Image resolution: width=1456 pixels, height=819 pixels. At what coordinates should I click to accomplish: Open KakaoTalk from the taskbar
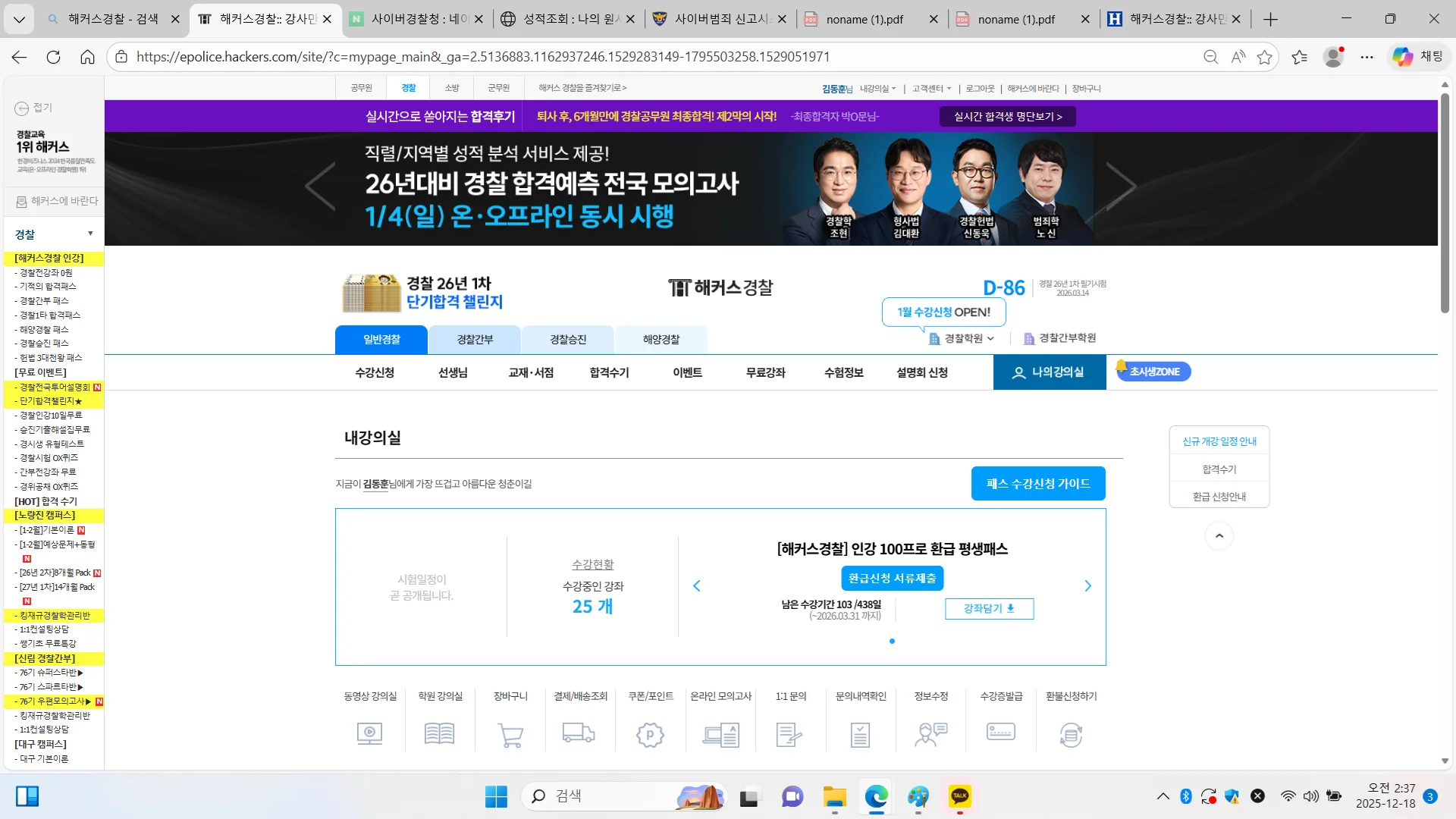tap(959, 796)
